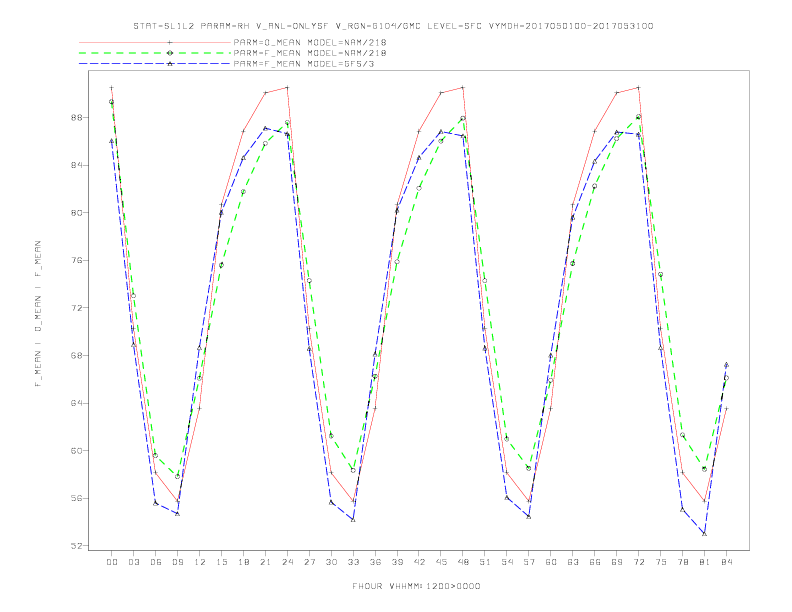Select legend entry PARM=F_MEAN MODEL=GFS/3

pos(304,64)
